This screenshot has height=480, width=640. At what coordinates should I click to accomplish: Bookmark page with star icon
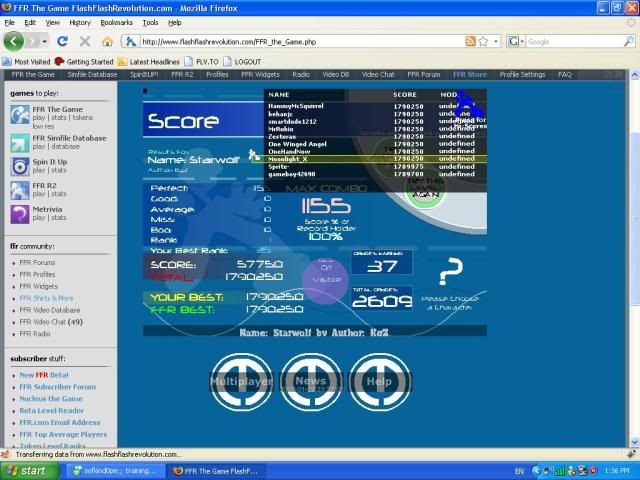(483, 42)
